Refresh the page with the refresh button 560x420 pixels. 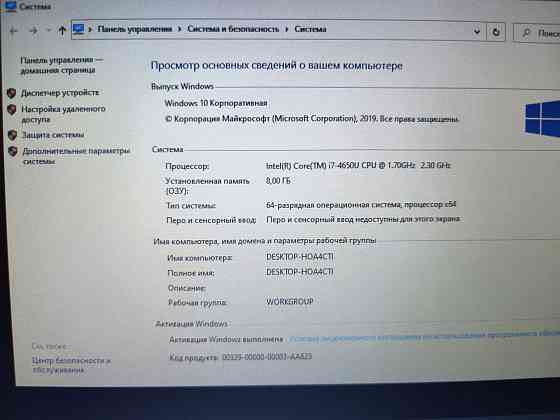[x=496, y=32]
